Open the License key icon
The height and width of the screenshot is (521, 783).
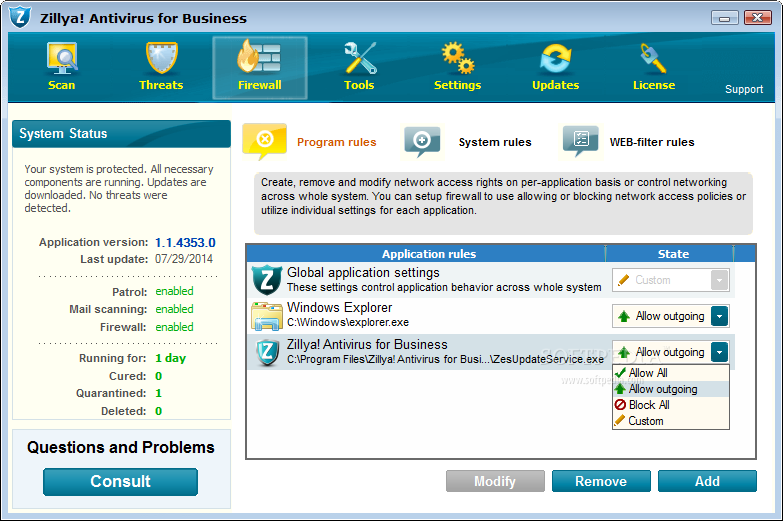click(653, 58)
